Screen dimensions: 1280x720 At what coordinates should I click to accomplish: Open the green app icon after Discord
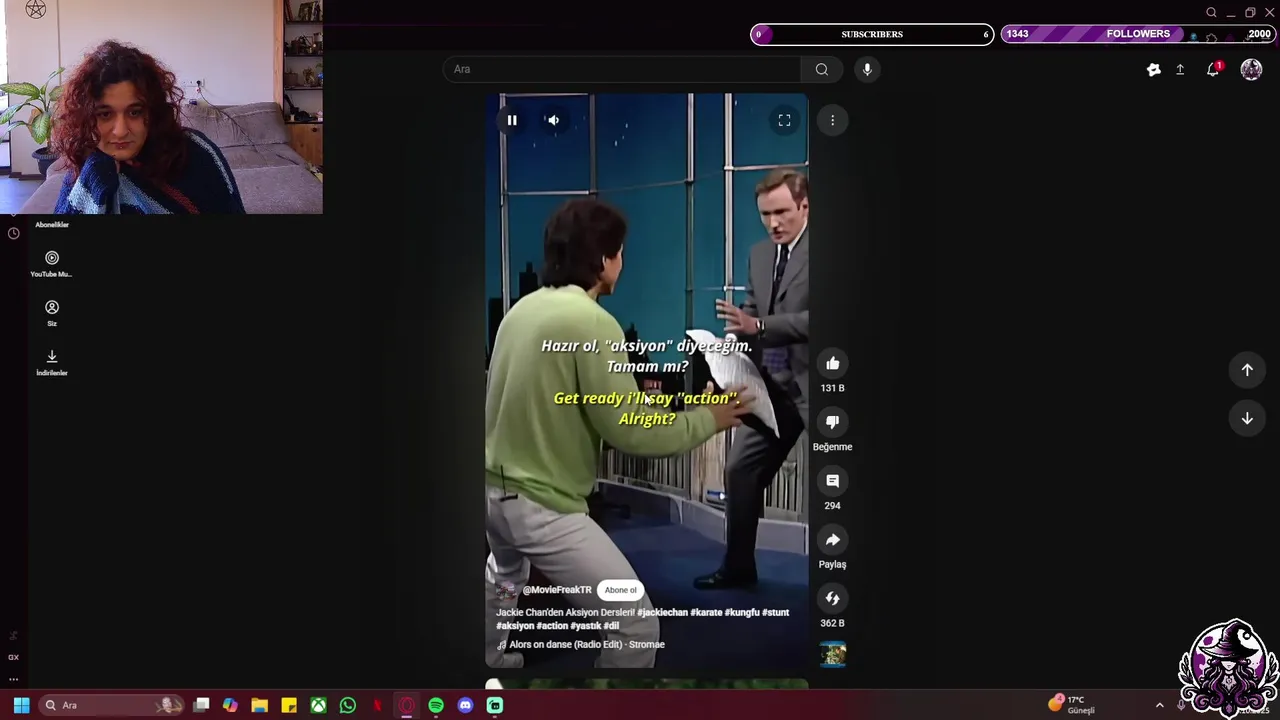click(495, 705)
